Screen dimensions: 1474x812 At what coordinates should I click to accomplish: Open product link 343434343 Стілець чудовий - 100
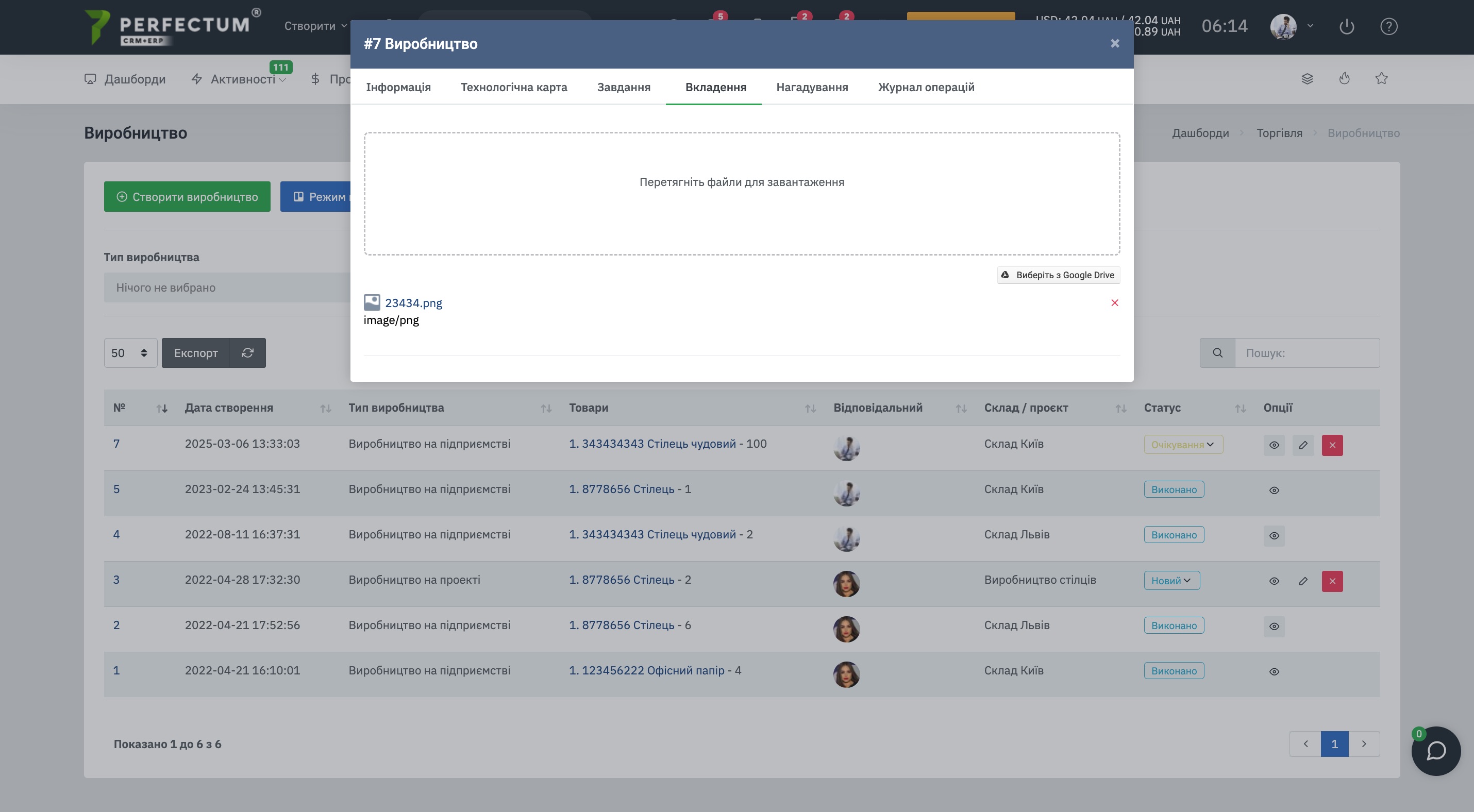pyautogui.click(x=652, y=444)
